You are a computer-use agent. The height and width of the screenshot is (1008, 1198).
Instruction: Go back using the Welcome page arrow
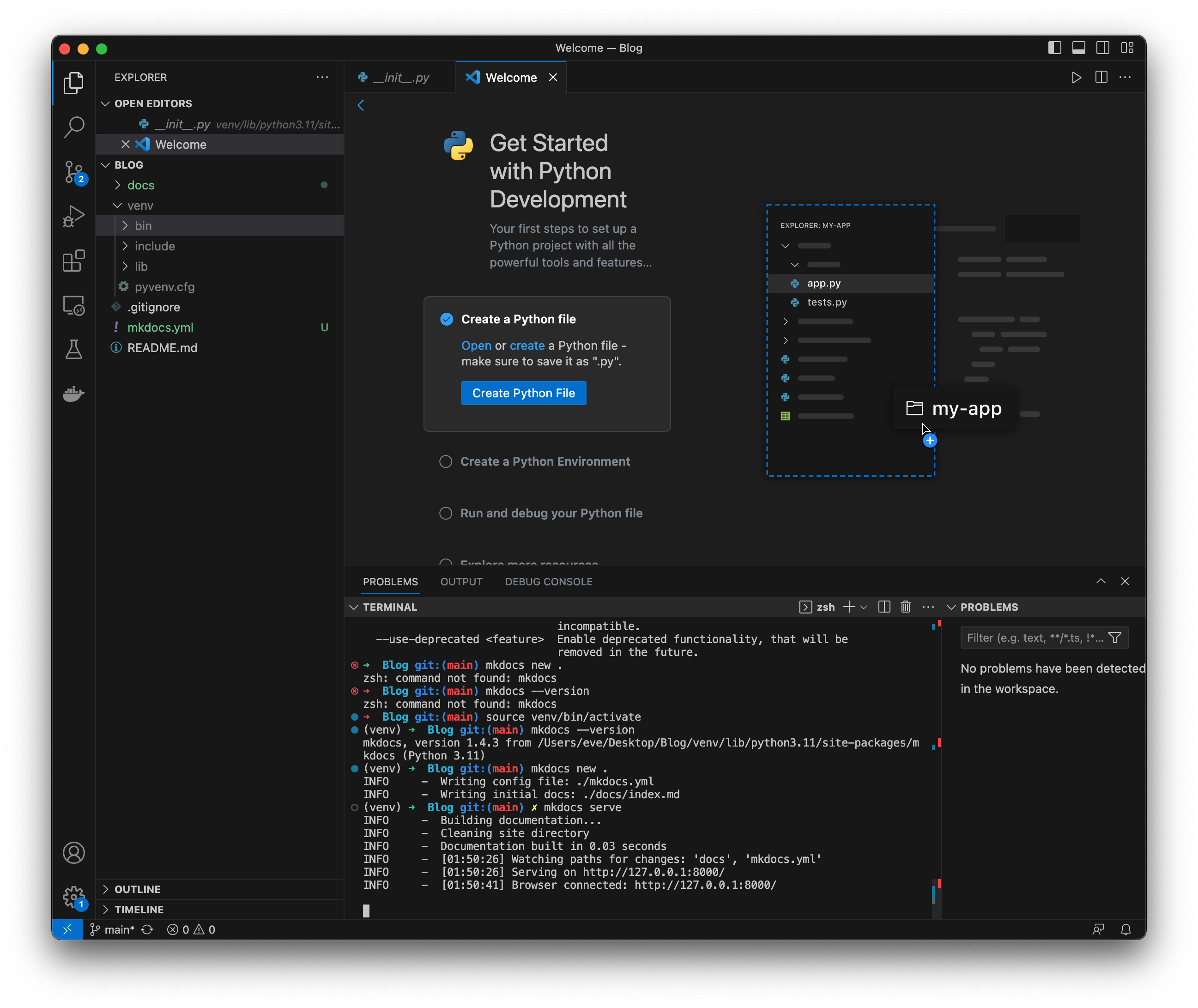click(361, 105)
